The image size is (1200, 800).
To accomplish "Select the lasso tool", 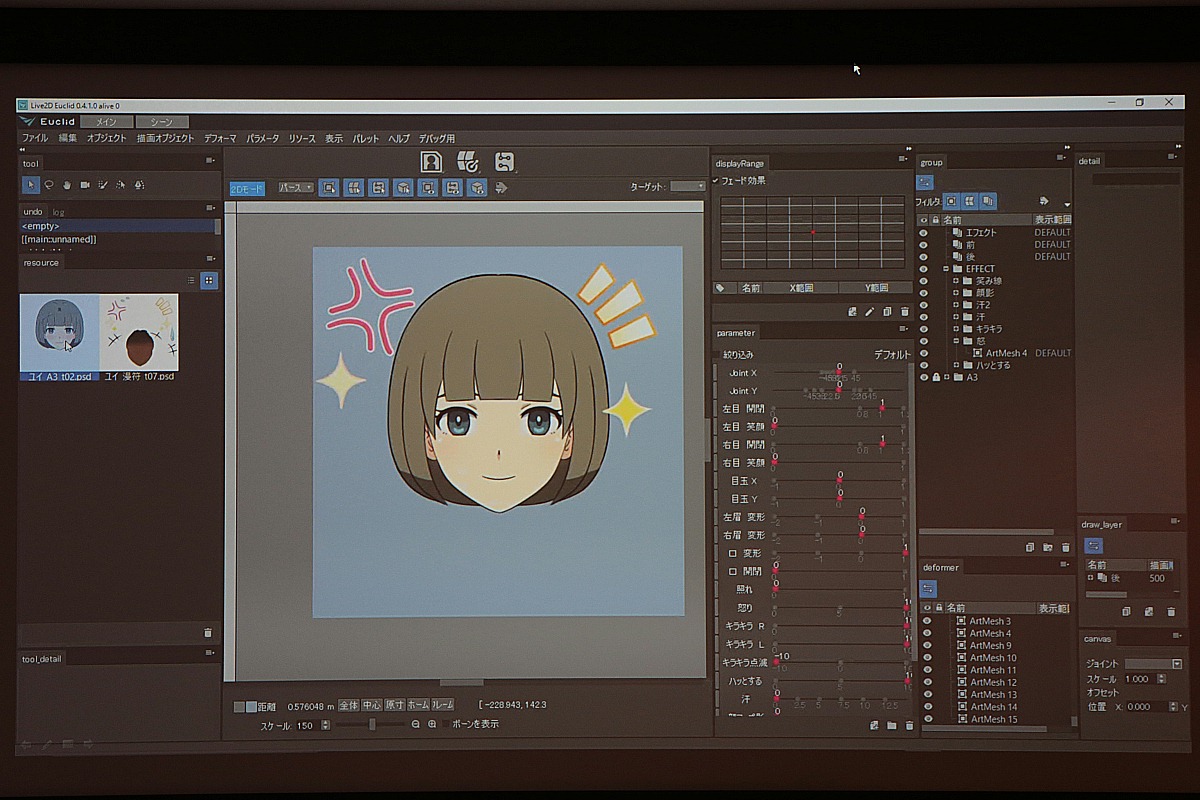I will pos(48,184).
